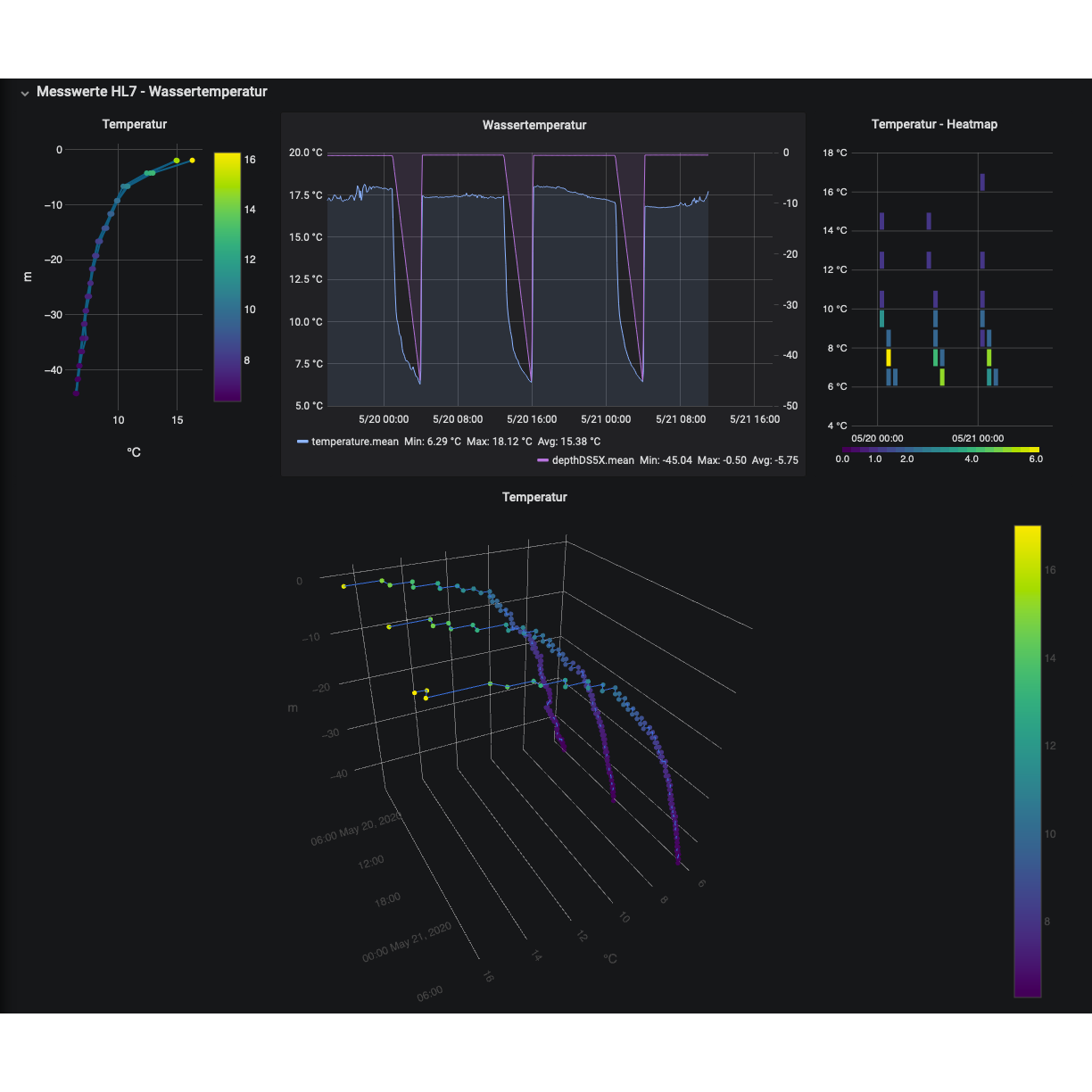Click the blue temperature.mean legend color marker

pyautogui.click(x=302, y=442)
